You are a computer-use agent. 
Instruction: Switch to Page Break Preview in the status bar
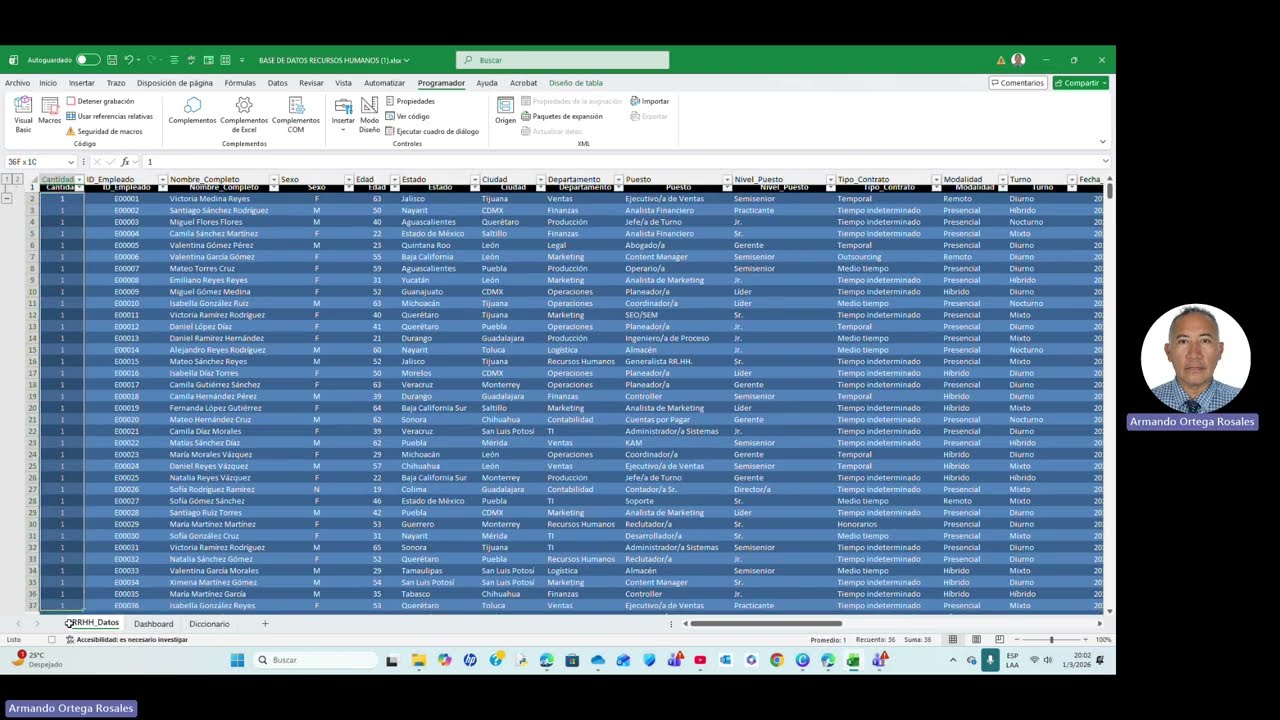999,640
